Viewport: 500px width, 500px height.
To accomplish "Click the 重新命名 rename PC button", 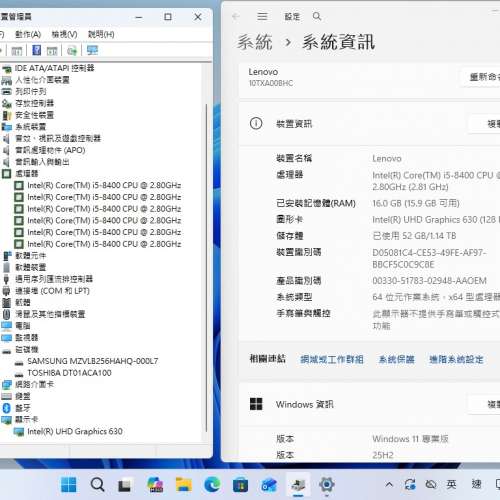I will coord(481,77).
